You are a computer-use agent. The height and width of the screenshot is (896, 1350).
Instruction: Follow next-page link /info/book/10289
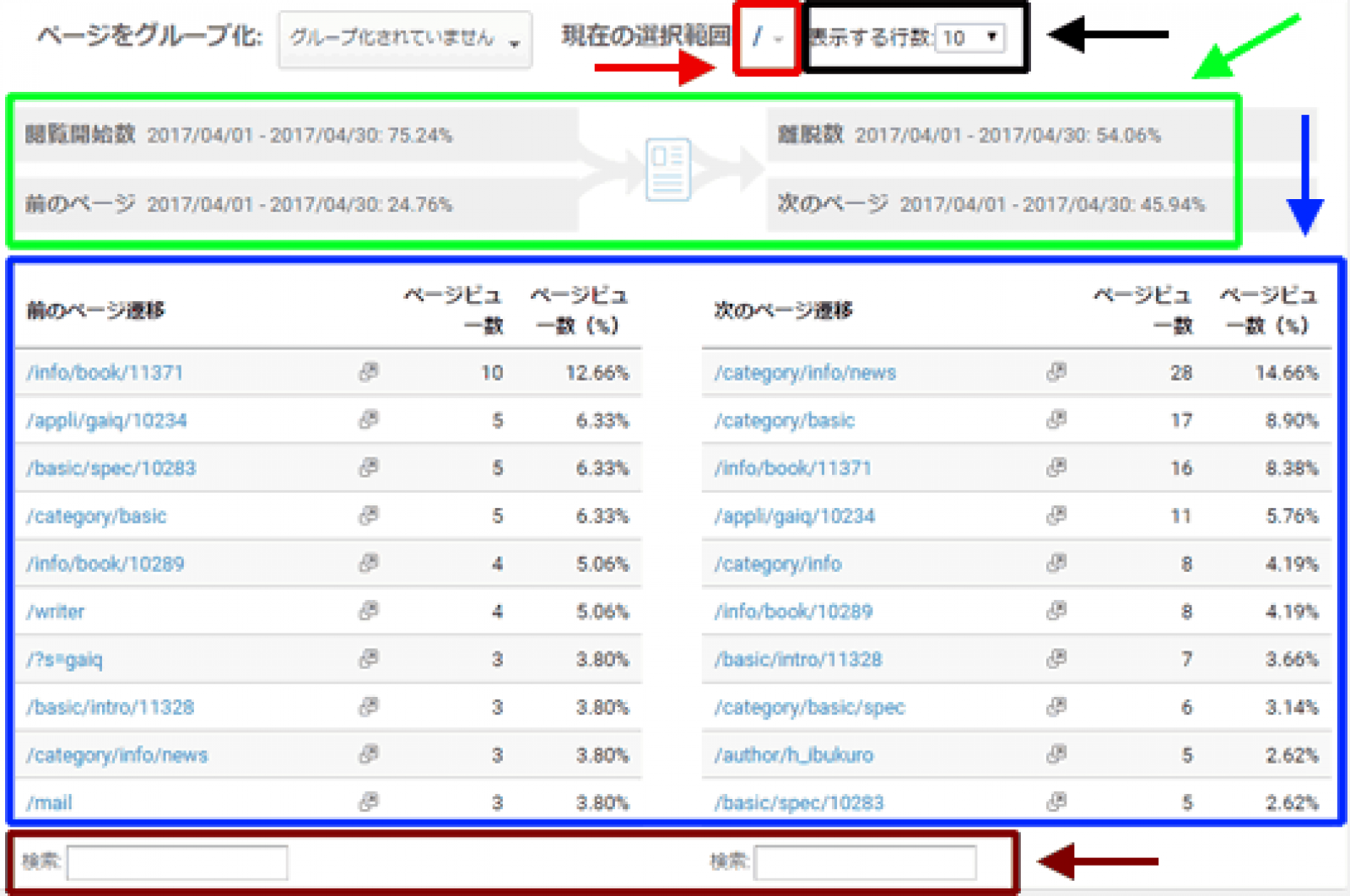pos(793,612)
